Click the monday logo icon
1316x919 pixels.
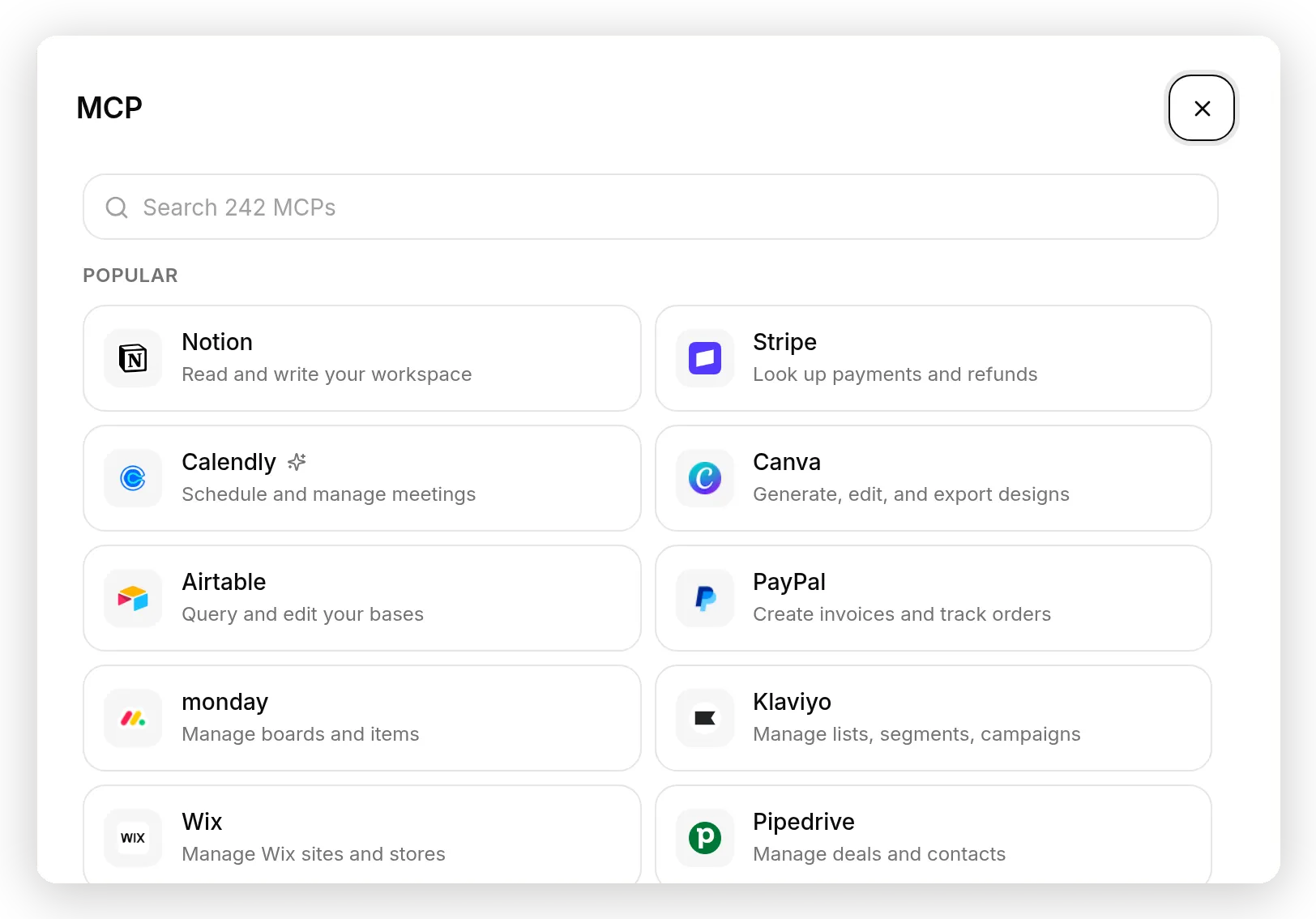coord(133,718)
